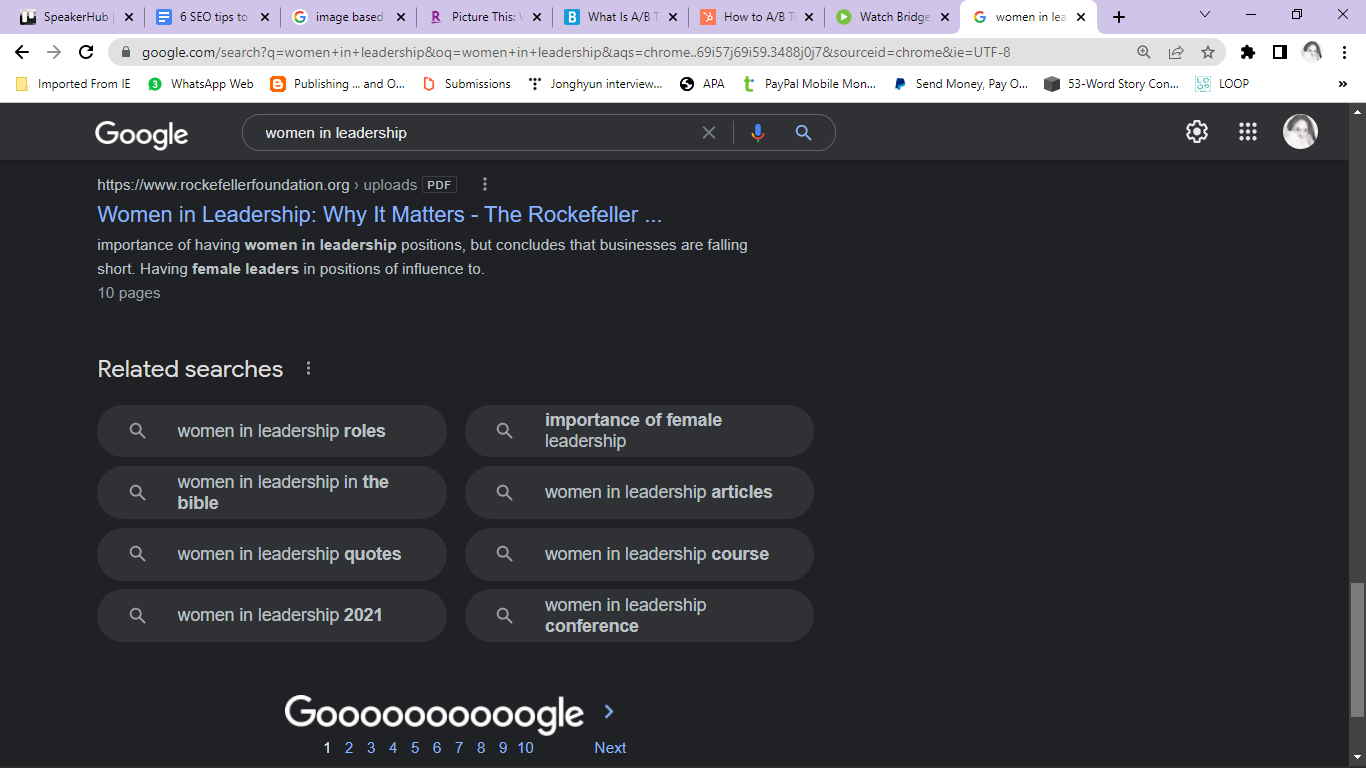Click the voice search microphone icon

point(758,132)
